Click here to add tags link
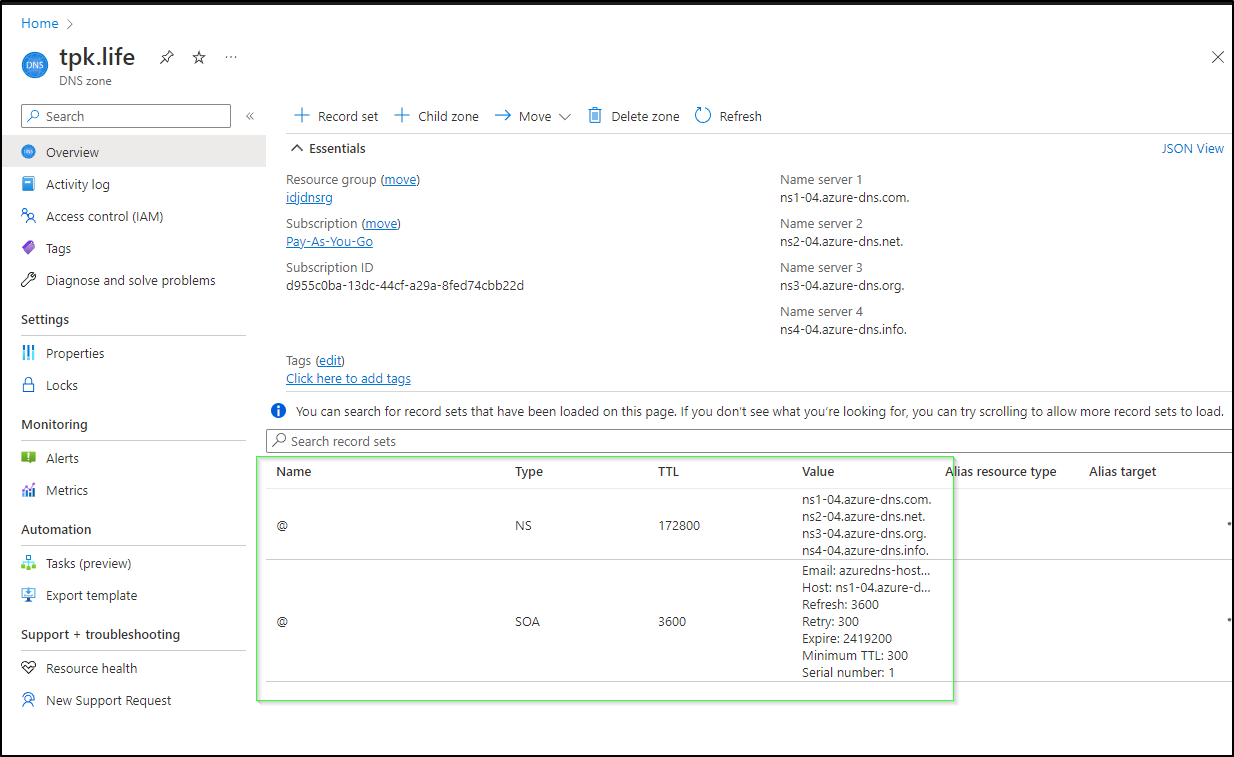 coord(348,379)
